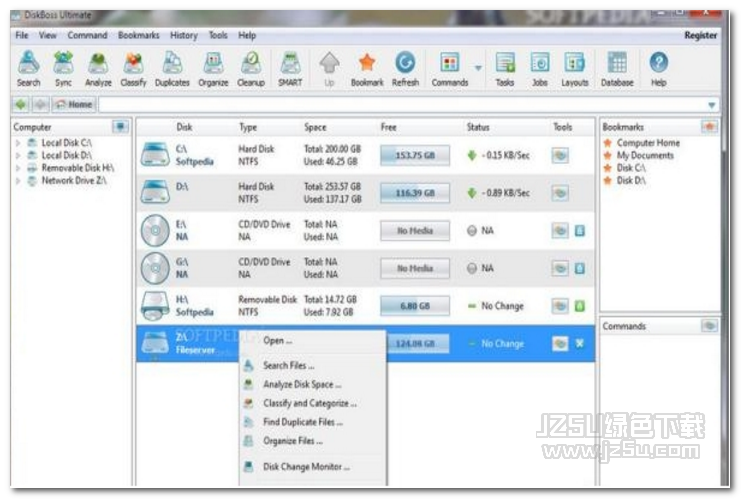Image resolution: width=741 pixels, height=499 pixels.
Task: Click the Bookmarks panel star icon
Action: click(709, 127)
